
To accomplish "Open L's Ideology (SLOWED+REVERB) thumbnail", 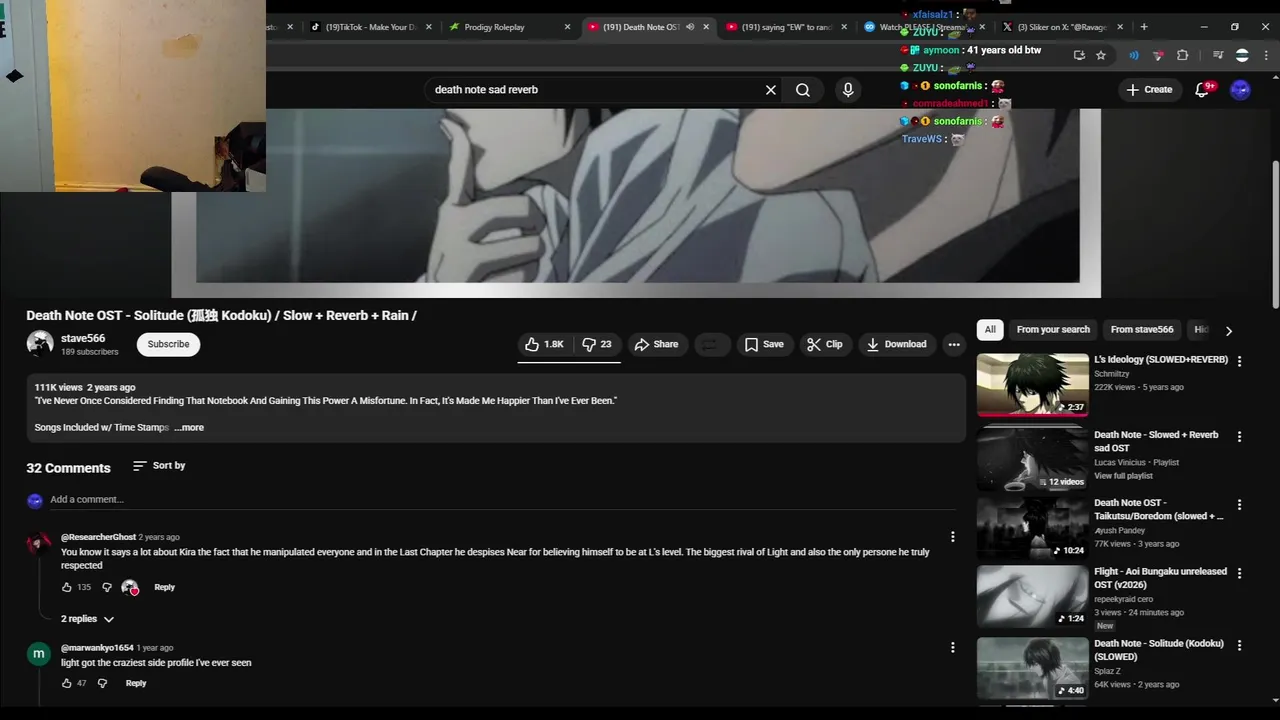I will click(x=1033, y=385).
